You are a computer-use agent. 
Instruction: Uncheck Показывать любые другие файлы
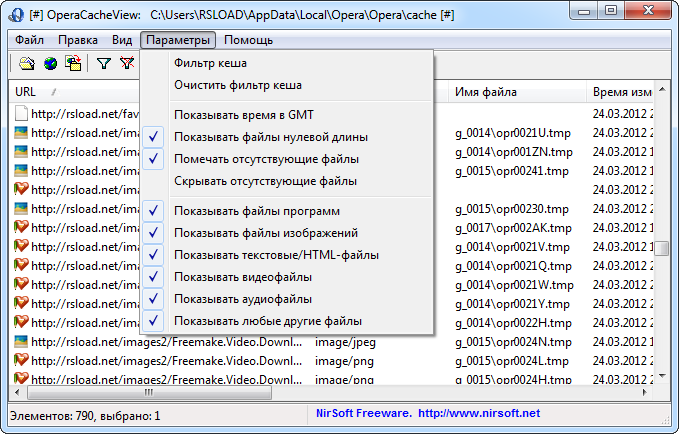pos(287,321)
